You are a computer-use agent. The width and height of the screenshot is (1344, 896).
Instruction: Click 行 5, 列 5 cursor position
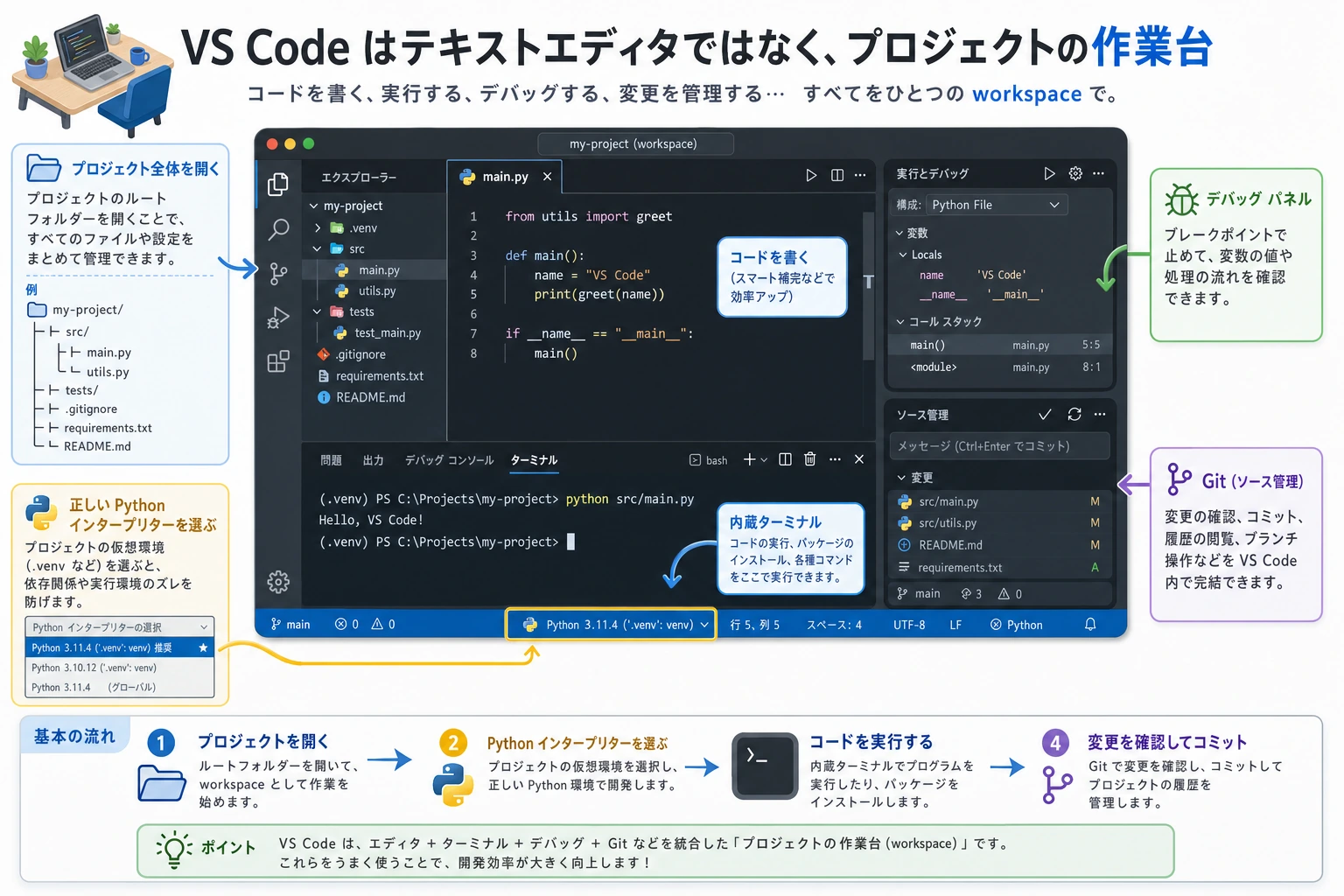(x=754, y=625)
